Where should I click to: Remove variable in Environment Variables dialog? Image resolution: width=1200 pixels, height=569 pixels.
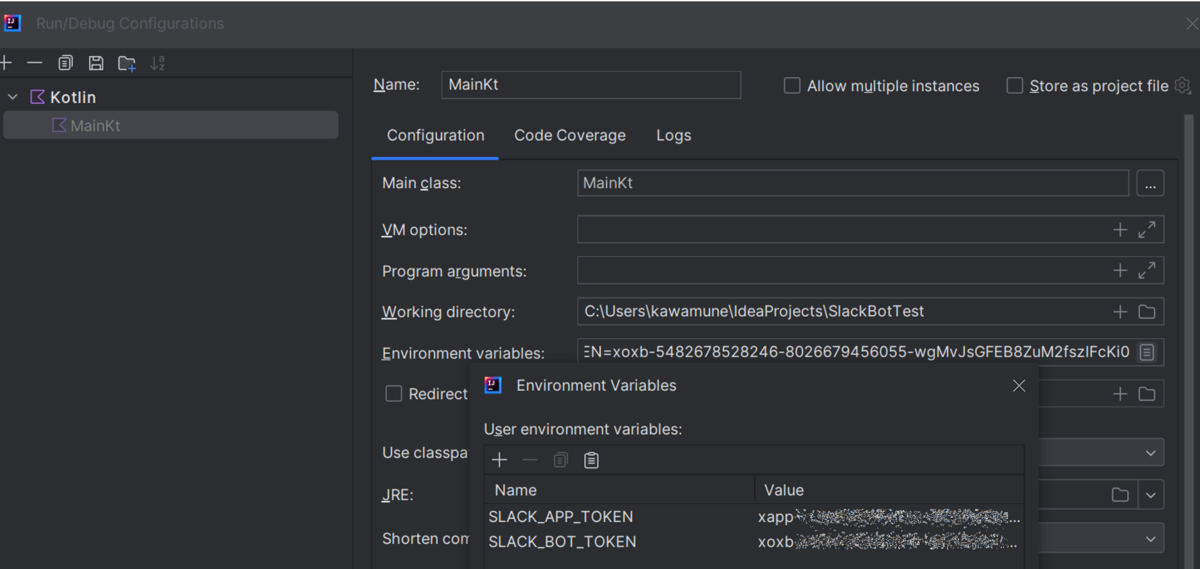(530, 460)
